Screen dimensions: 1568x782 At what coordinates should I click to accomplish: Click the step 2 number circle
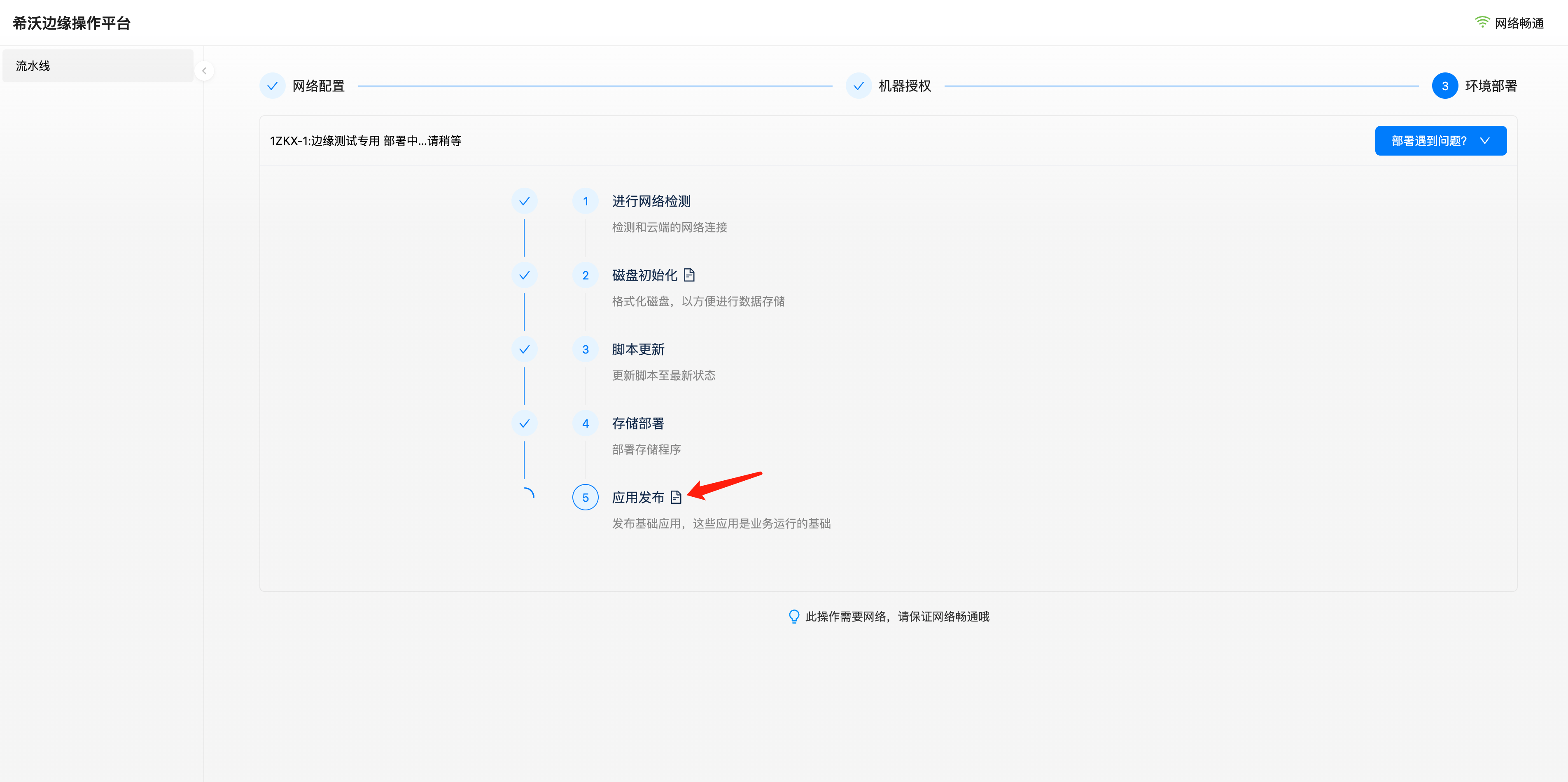[586, 276]
